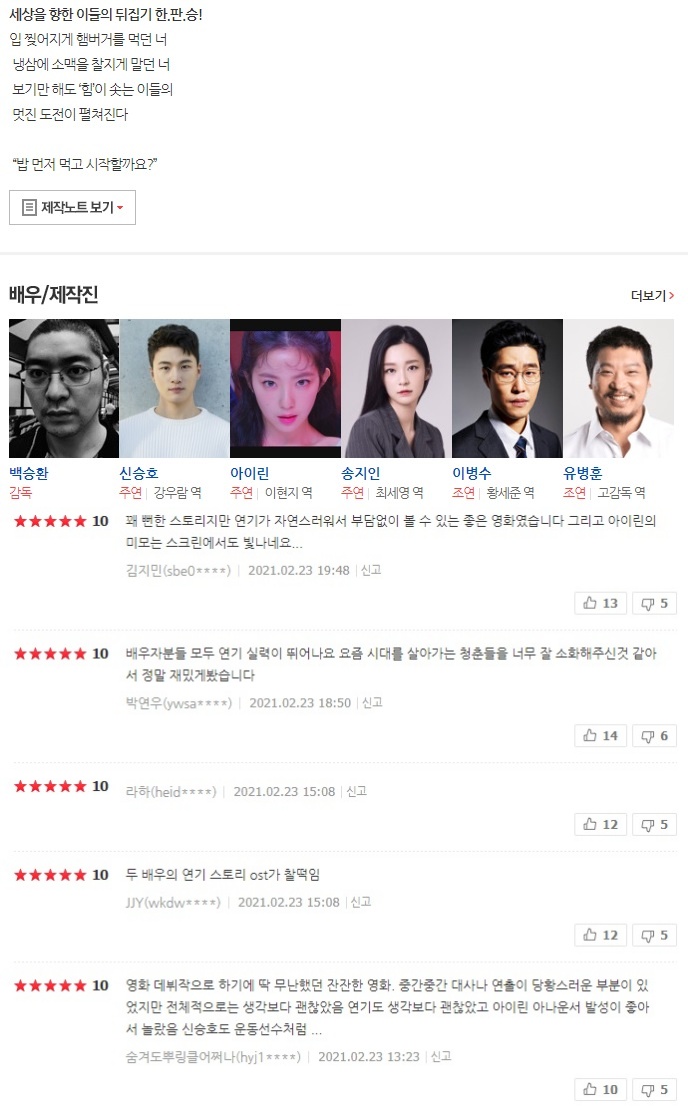Select 송지인's cast photo
688x1109 pixels.
pyautogui.click(x=396, y=388)
